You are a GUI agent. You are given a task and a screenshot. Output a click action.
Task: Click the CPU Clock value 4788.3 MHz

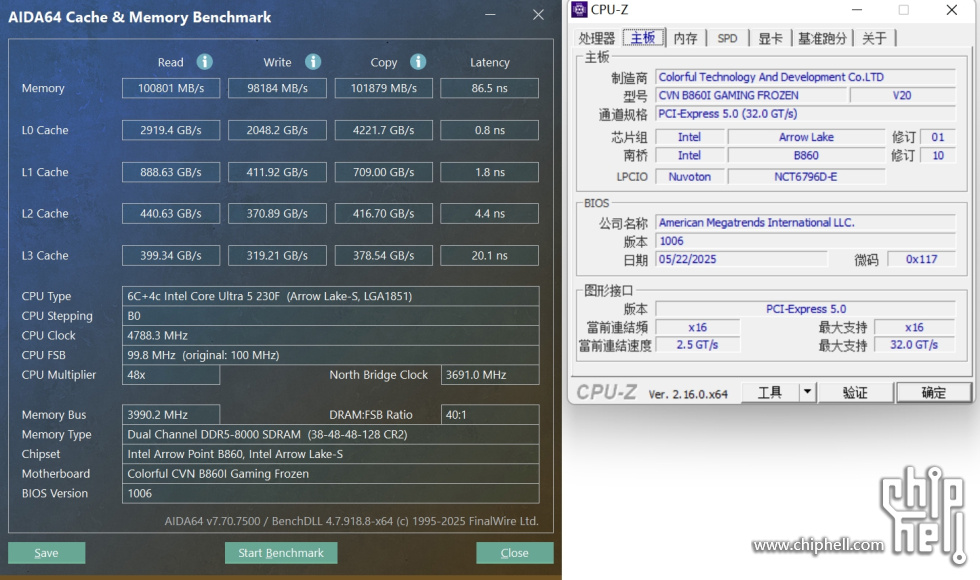(x=331, y=335)
